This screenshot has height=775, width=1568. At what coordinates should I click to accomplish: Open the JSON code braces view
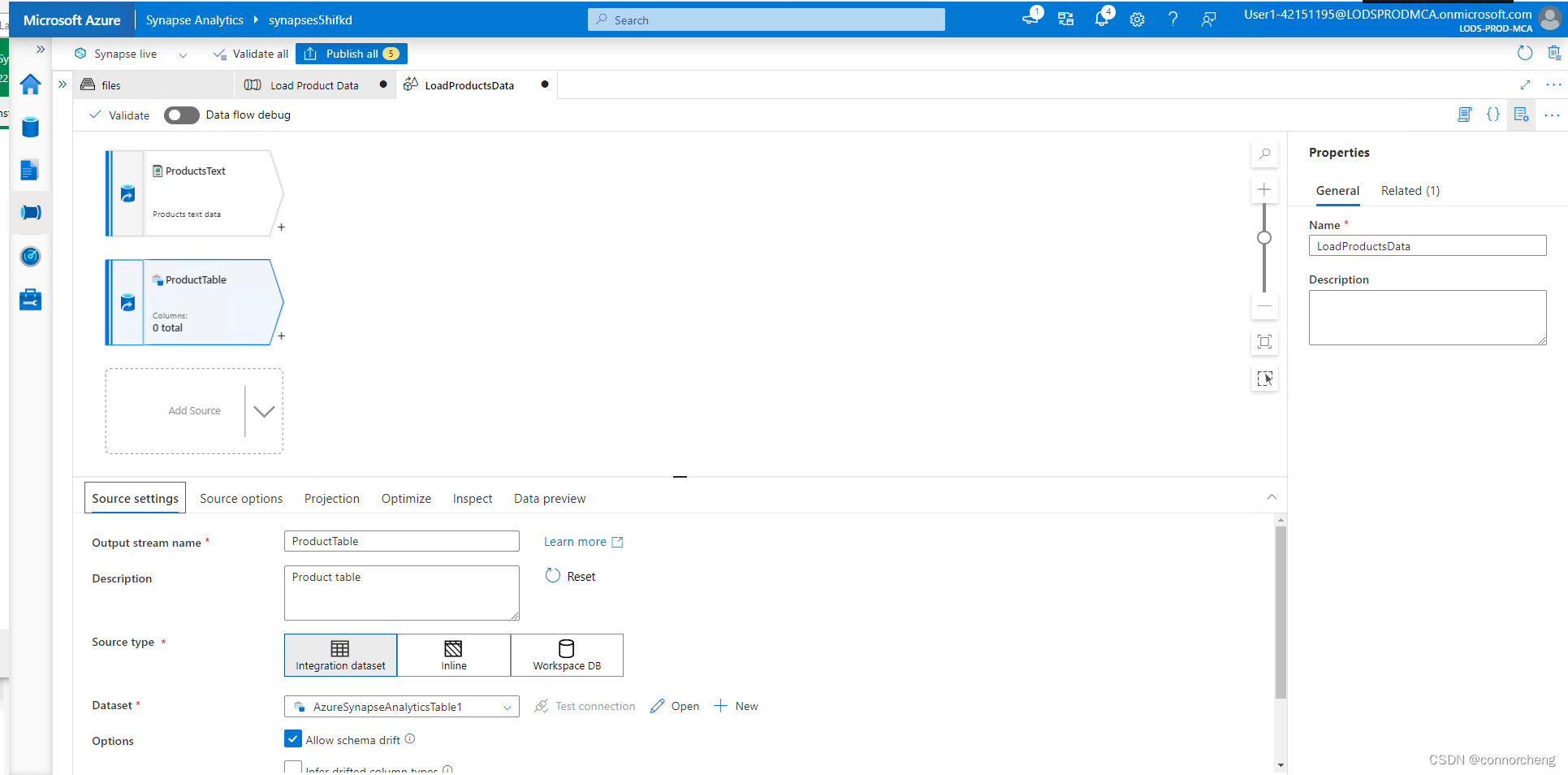pyautogui.click(x=1492, y=115)
